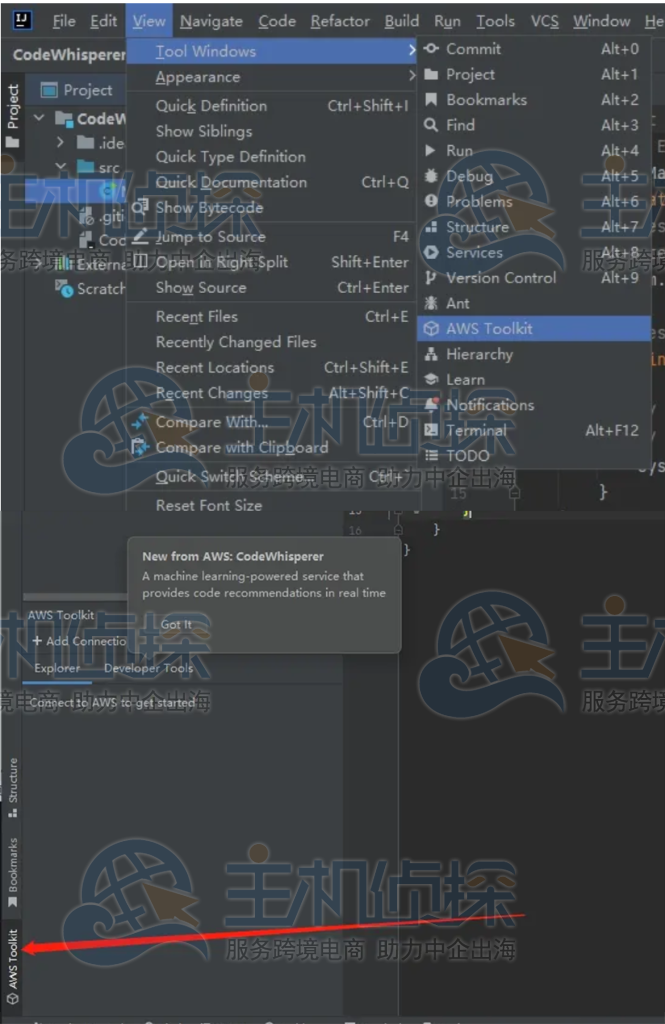Open the Tools menu
Viewport: 665px width, 1024px height.
(495, 21)
